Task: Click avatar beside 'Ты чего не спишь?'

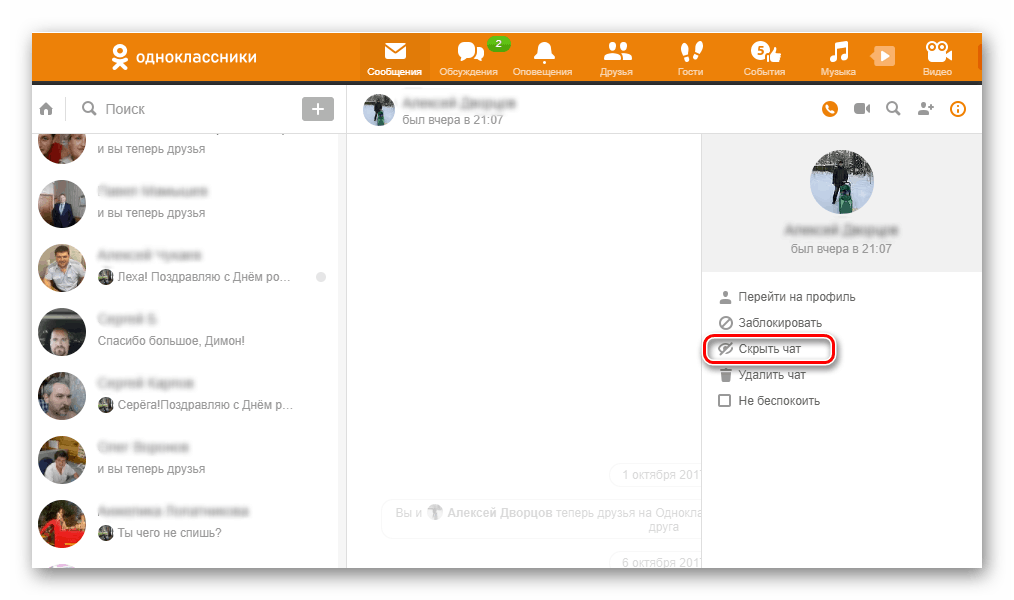Action: point(62,524)
